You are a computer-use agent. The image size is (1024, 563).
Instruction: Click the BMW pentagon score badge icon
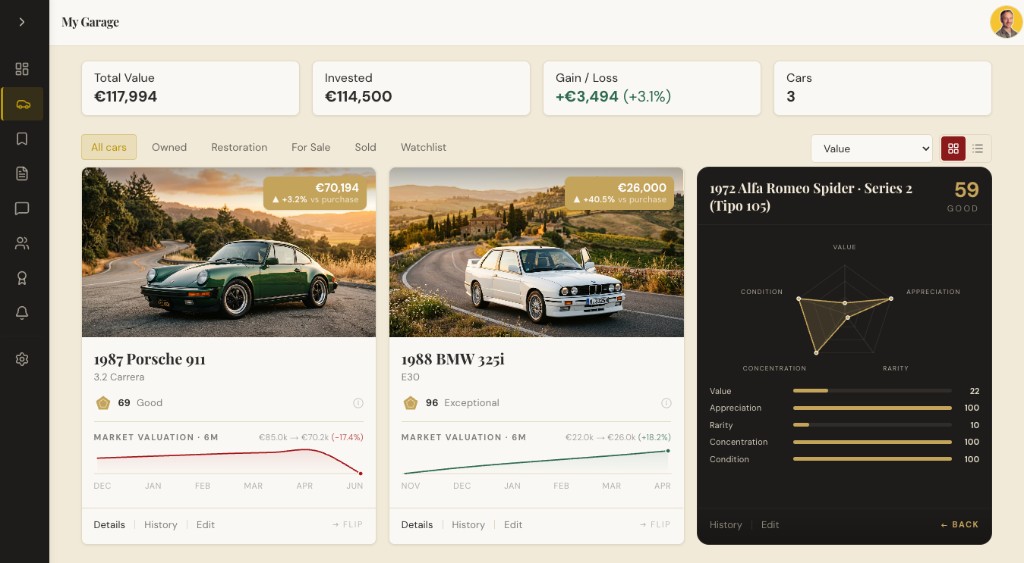coord(410,403)
